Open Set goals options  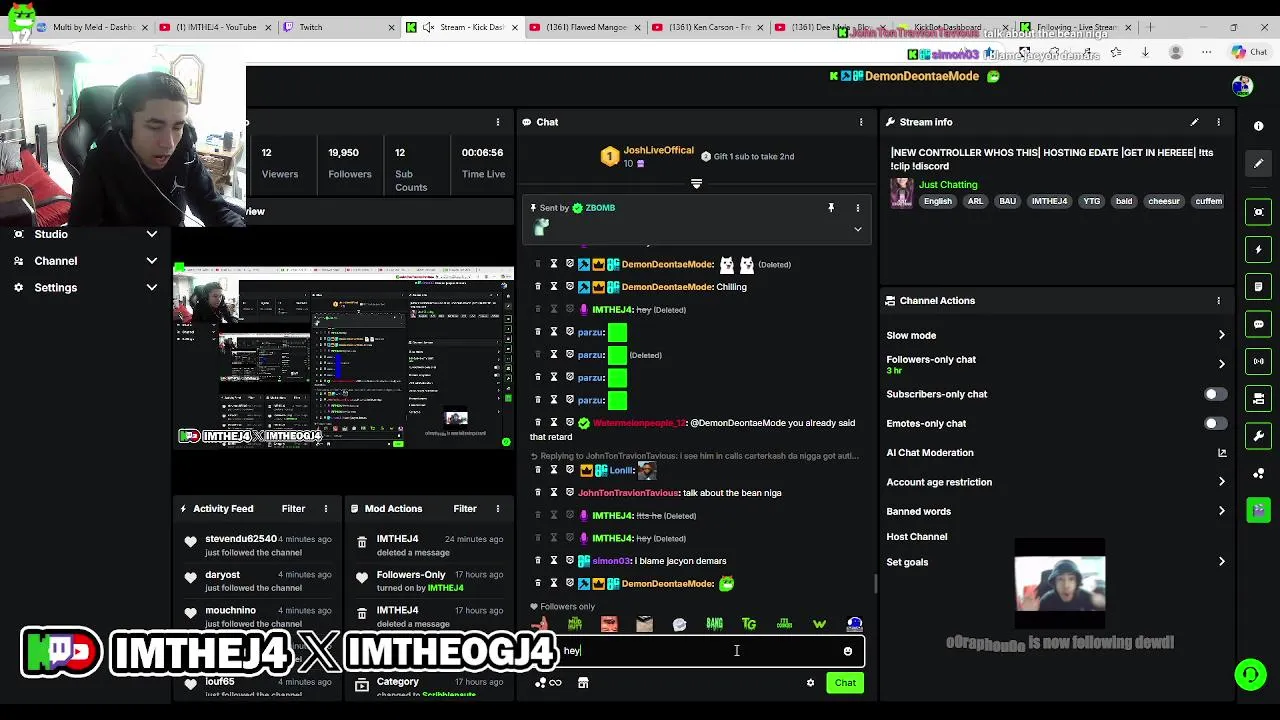pos(1055,562)
